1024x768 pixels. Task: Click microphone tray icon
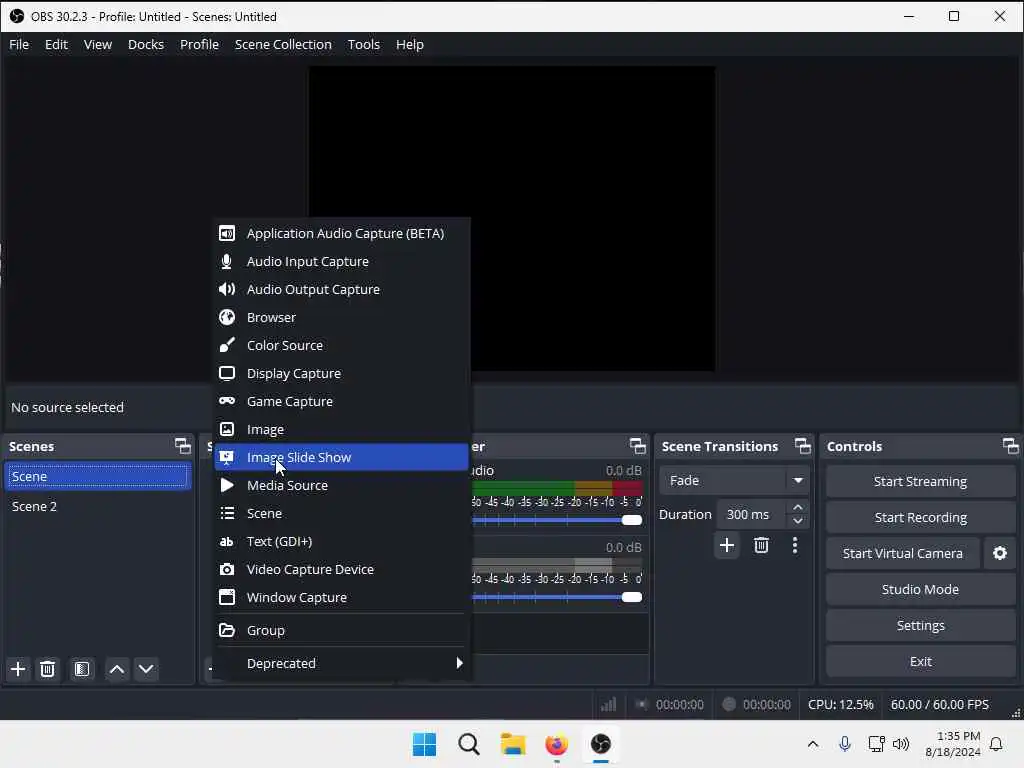coord(844,744)
